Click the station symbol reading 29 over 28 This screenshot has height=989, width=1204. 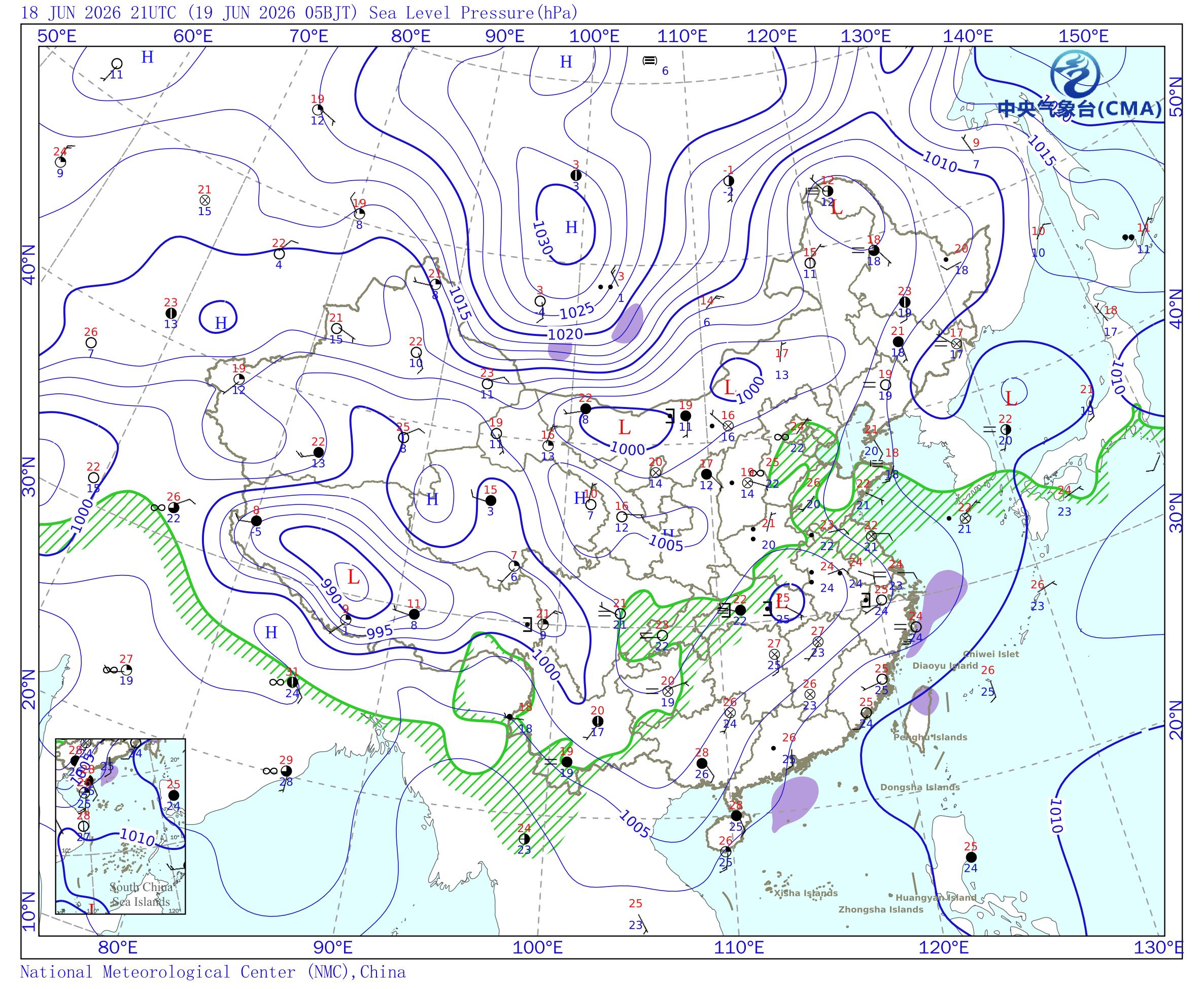tap(286, 771)
